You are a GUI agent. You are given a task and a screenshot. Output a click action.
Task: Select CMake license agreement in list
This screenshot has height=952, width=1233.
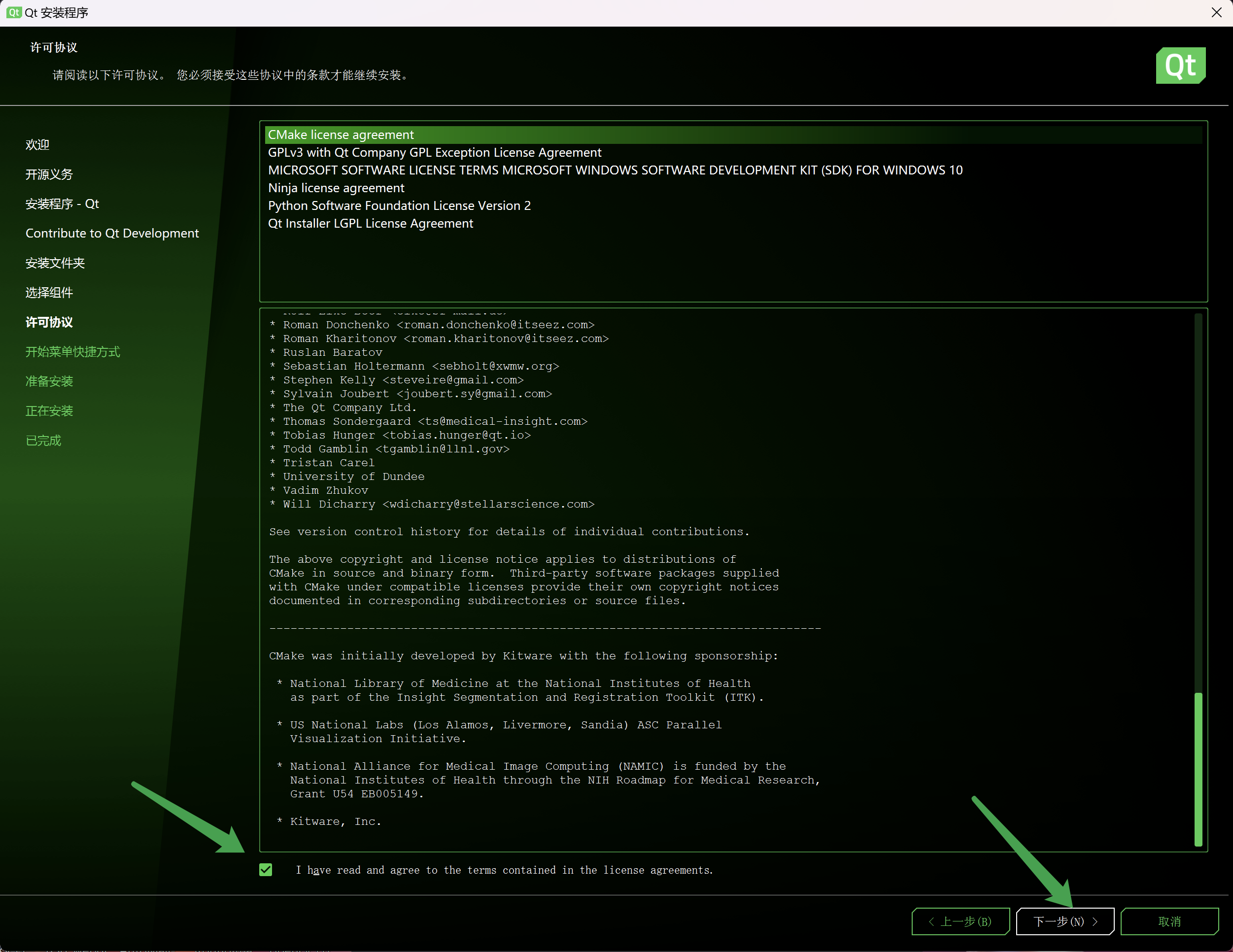coord(733,135)
